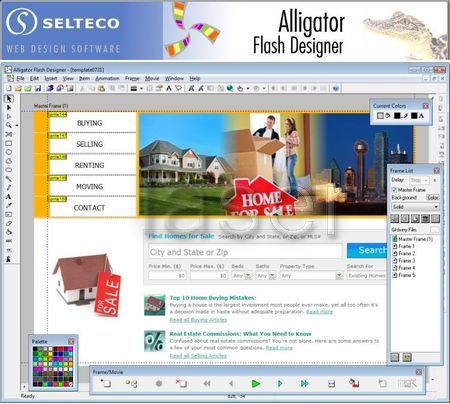Click 'Read all Buying Articles' link
This screenshot has height=404, width=450.
tap(198, 320)
